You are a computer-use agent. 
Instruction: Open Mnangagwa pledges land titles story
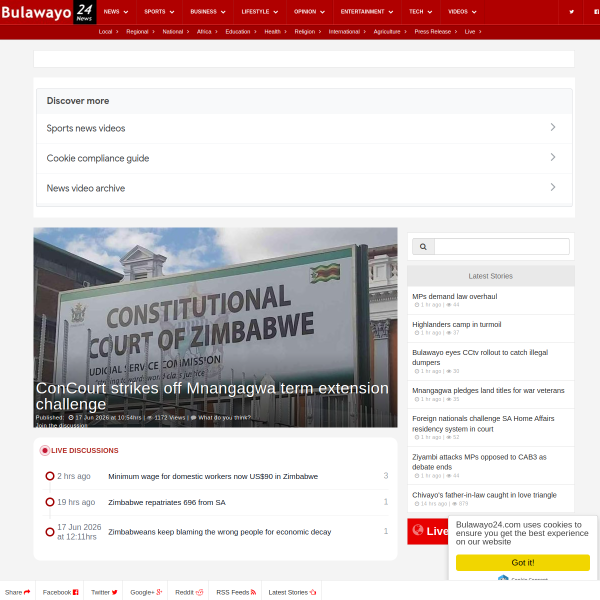(x=488, y=391)
